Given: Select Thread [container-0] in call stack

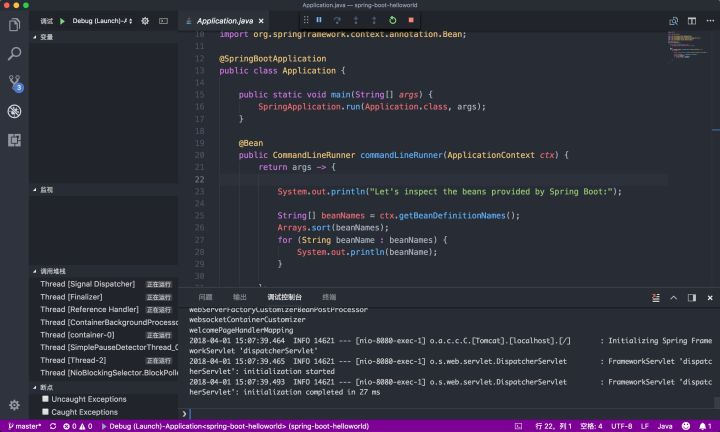Looking at the screenshot, I should (x=104, y=335).
